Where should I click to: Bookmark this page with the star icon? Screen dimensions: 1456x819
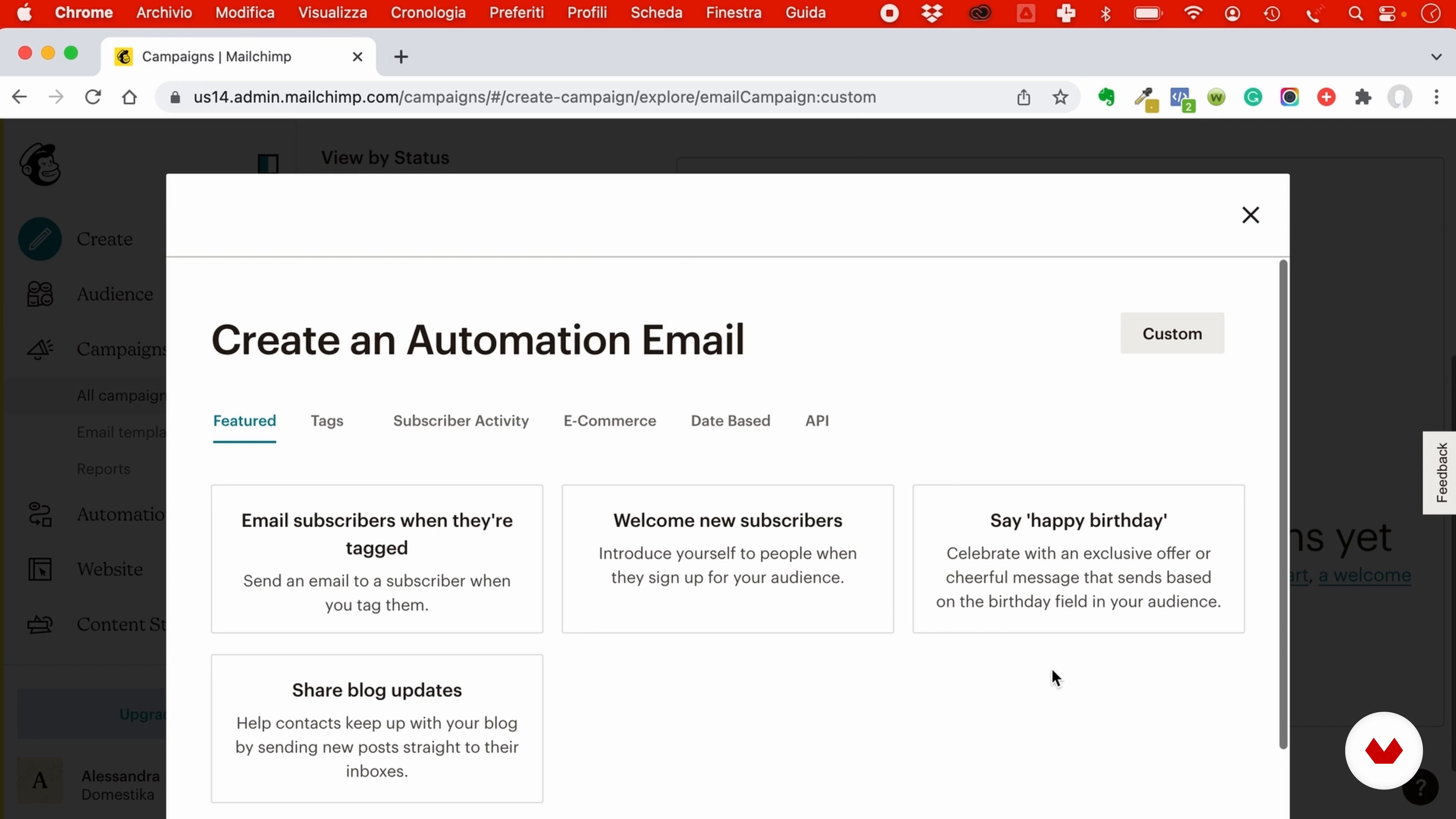coord(1061,97)
